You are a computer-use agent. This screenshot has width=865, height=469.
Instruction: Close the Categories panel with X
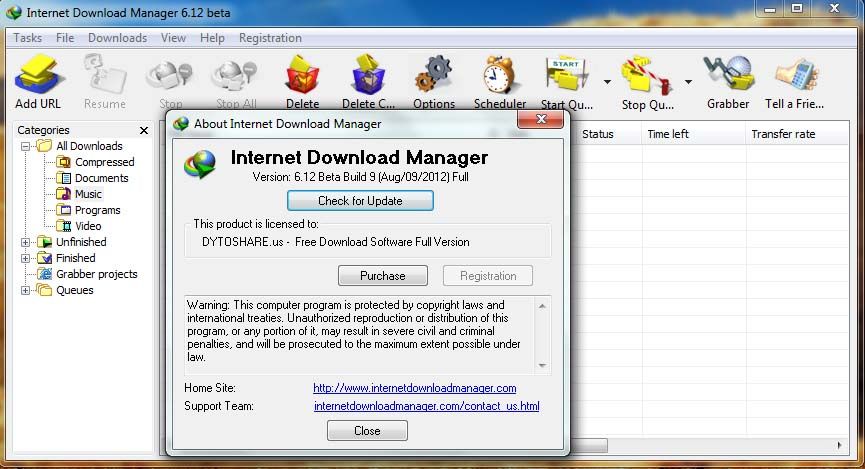[143, 130]
